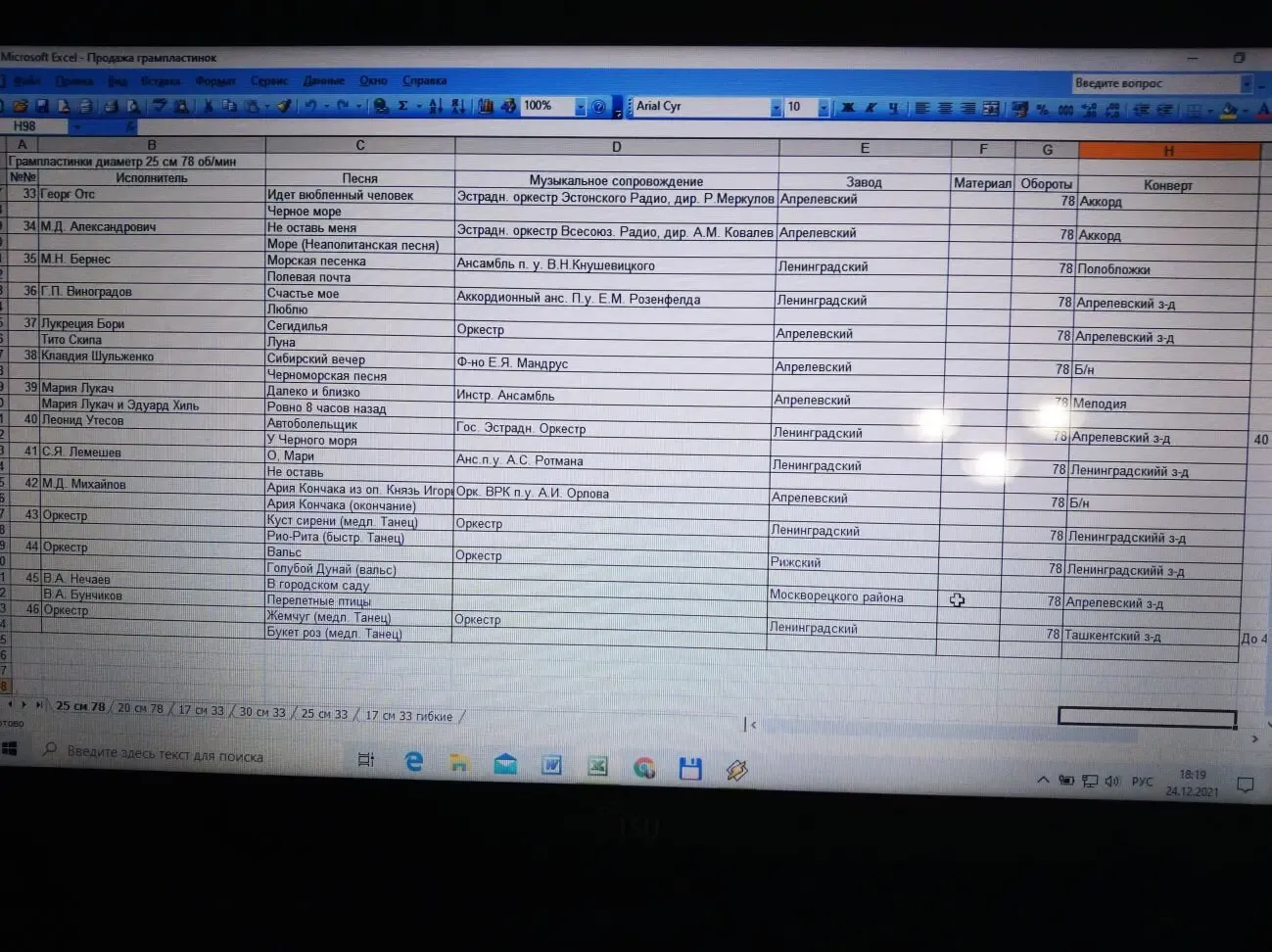Click the Format Painter brush icon
Viewport: 1272px width, 952px height.
284,106
